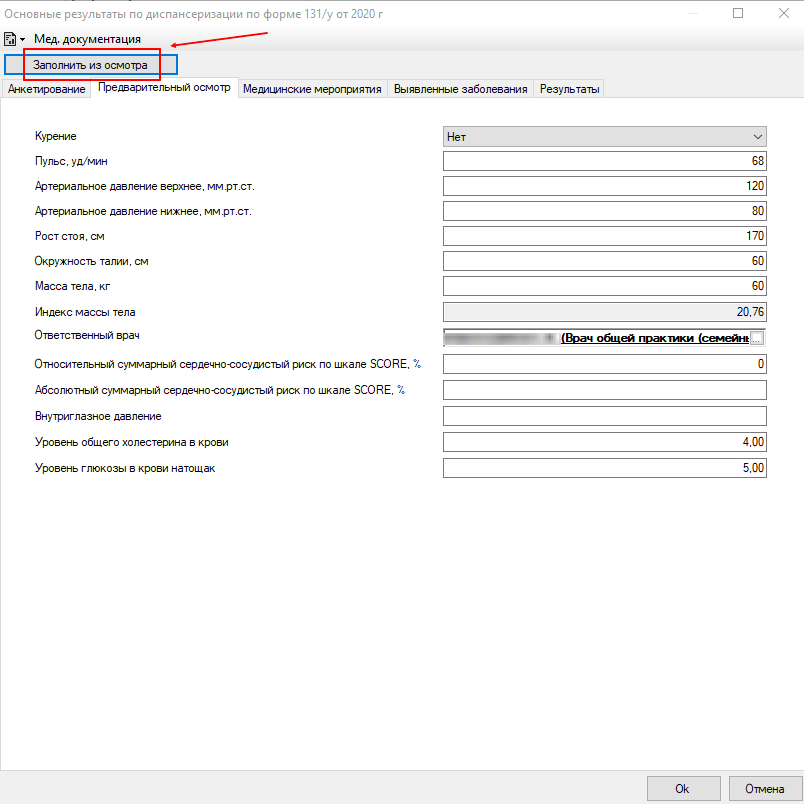Open the Медицинские мероприятия tab
Screen dimensions: 804x804
(x=312, y=89)
